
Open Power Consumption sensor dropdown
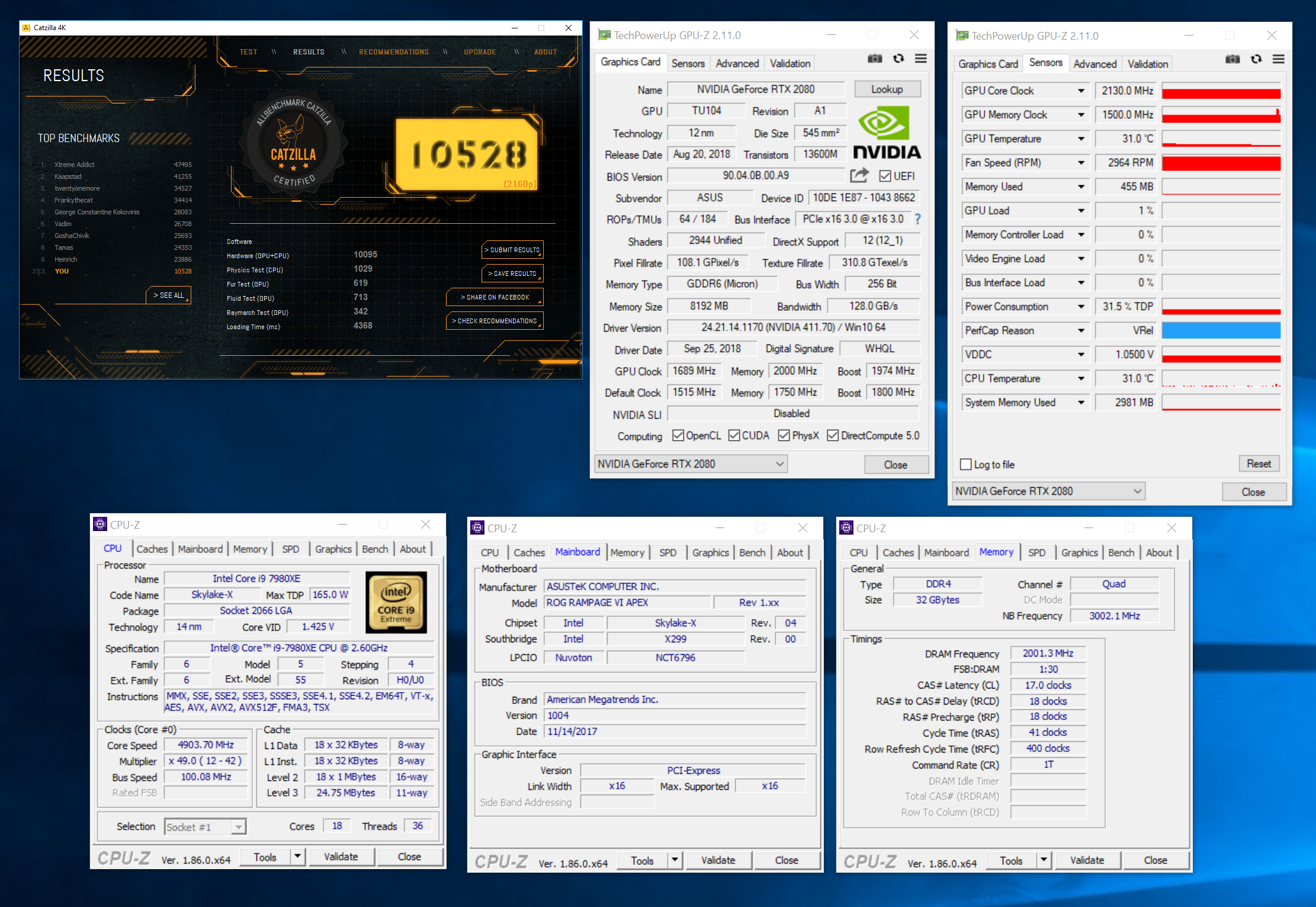click(x=1081, y=307)
